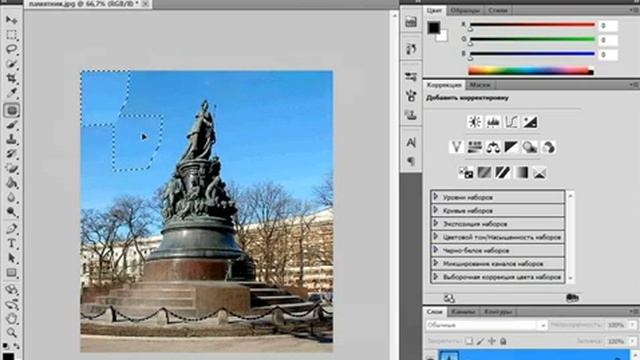This screenshot has width=640, height=360.
Task: Toggle clip-to-layer button in adjustments panel
Action: coord(572,298)
